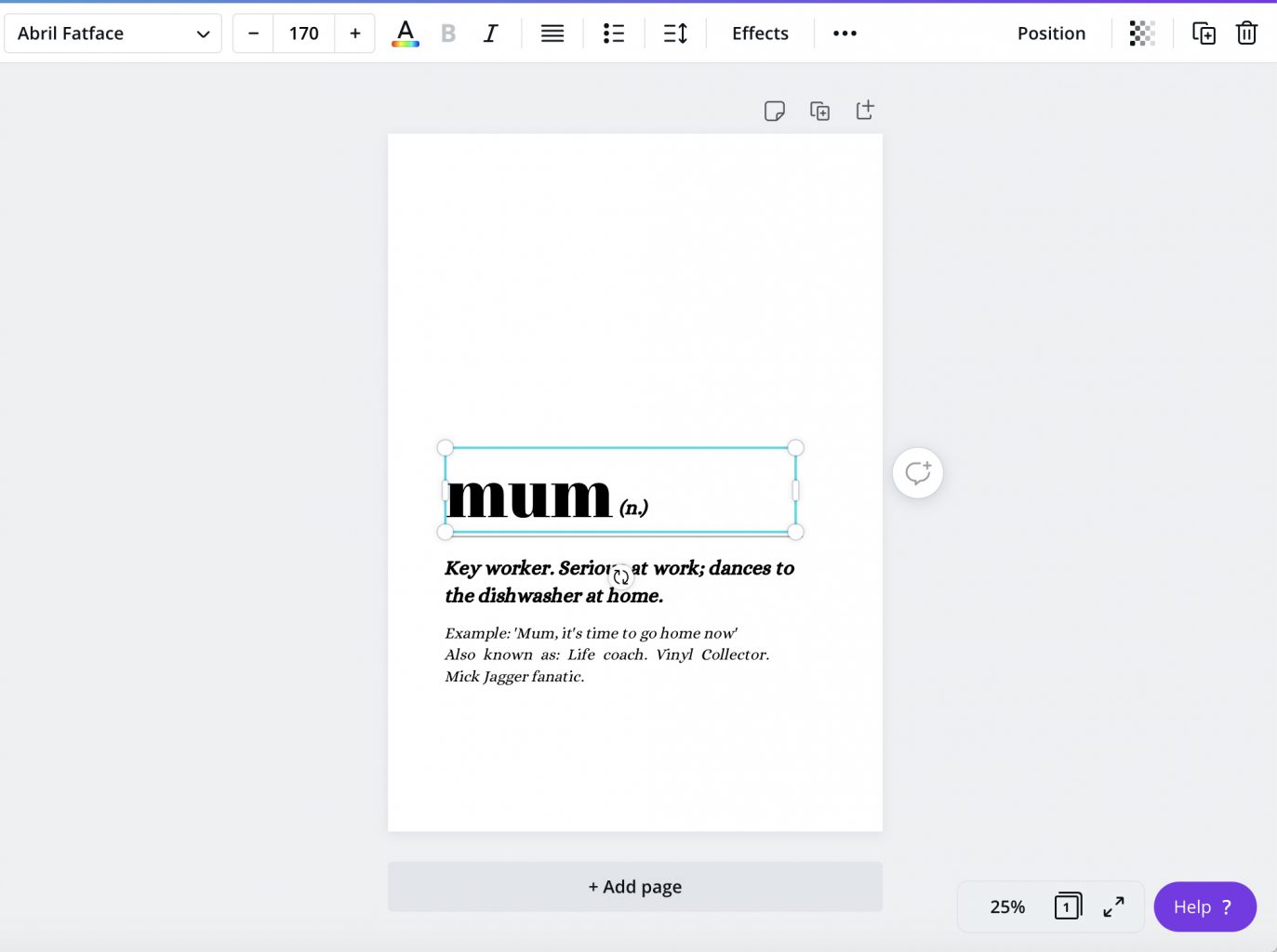Screen dimensions: 1277x952
Task: Toggle bold formatting
Action: (448, 33)
